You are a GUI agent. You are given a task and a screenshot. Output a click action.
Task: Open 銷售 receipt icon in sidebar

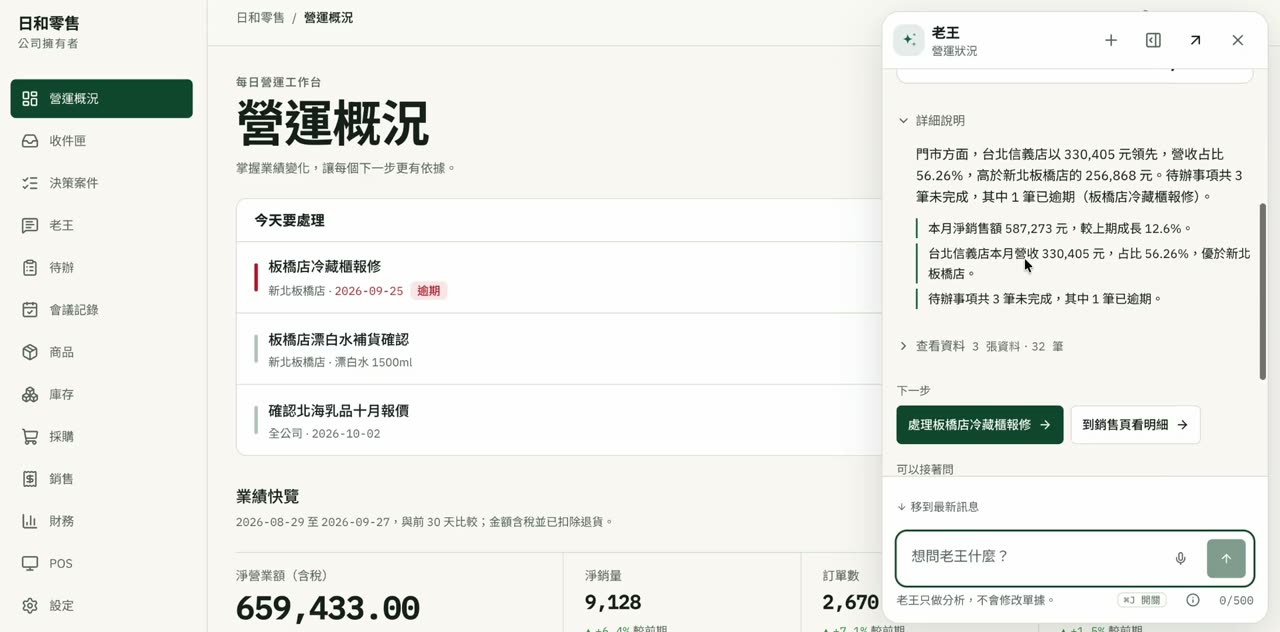(30, 479)
